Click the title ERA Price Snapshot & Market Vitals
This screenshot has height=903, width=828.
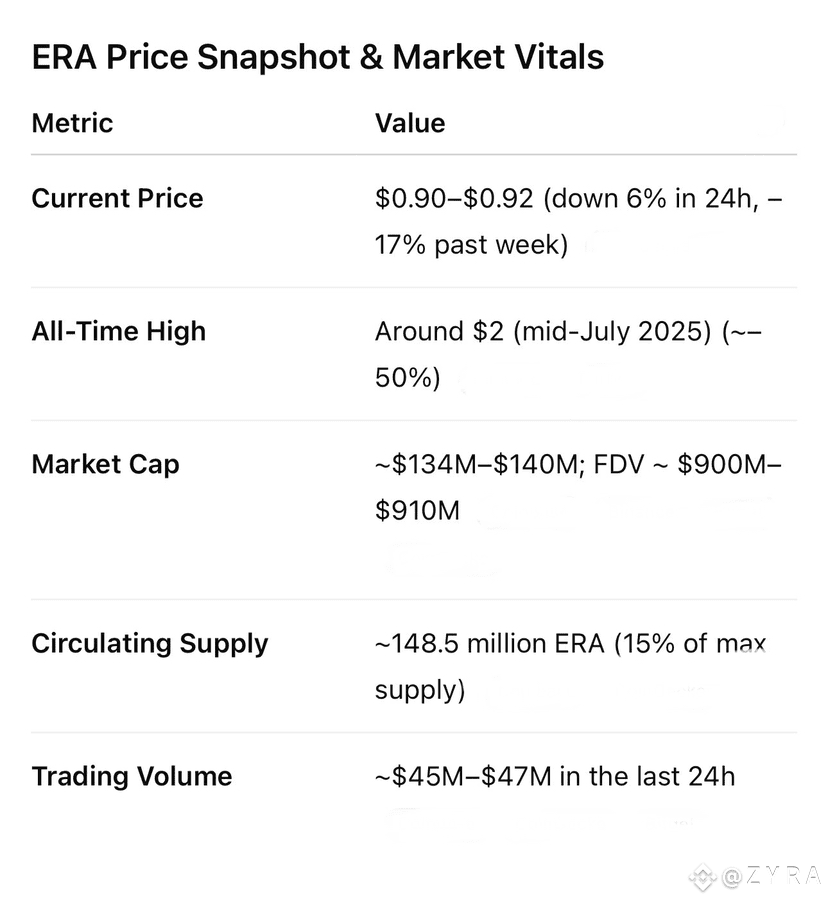click(x=318, y=57)
